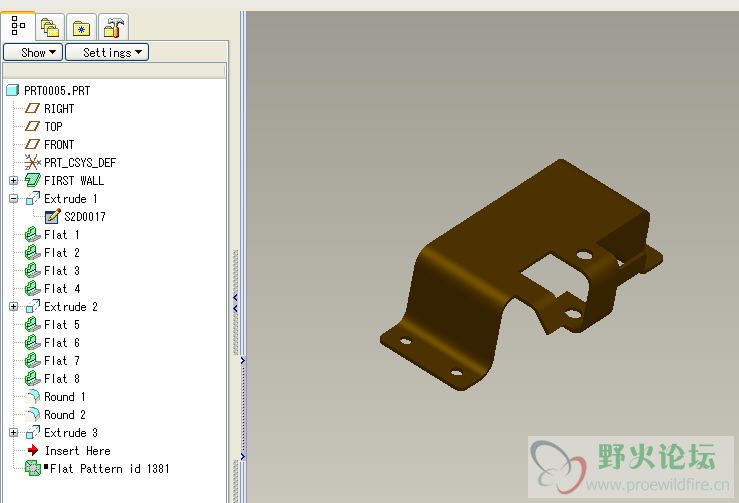Select the PRT0005.PRT tree label

[57, 91]
